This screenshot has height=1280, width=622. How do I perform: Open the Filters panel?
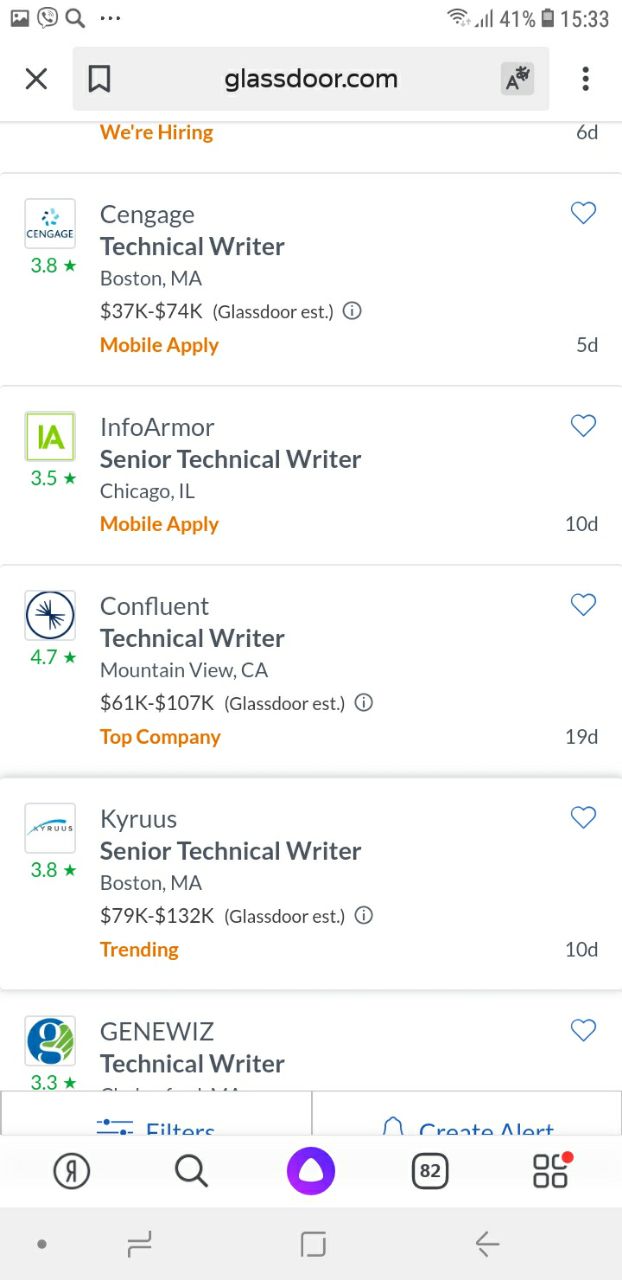click(x=157, y=1124)
